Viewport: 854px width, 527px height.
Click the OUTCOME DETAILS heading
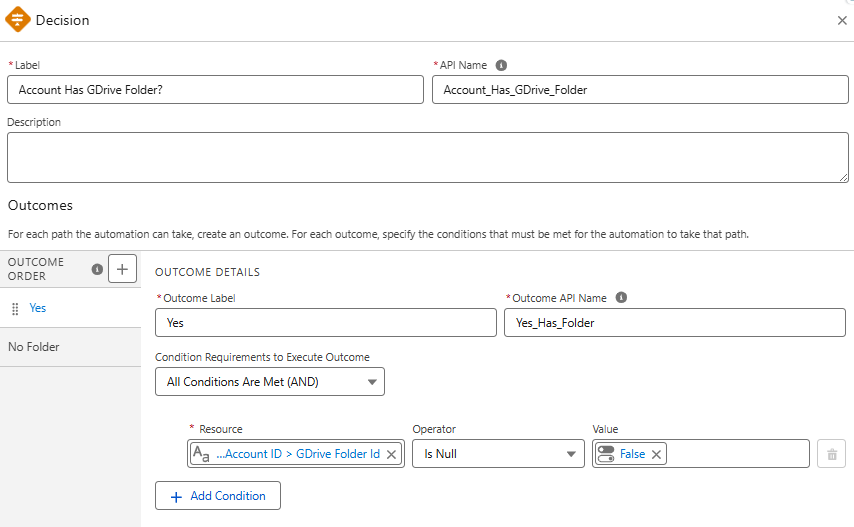[x=208, y=272]
